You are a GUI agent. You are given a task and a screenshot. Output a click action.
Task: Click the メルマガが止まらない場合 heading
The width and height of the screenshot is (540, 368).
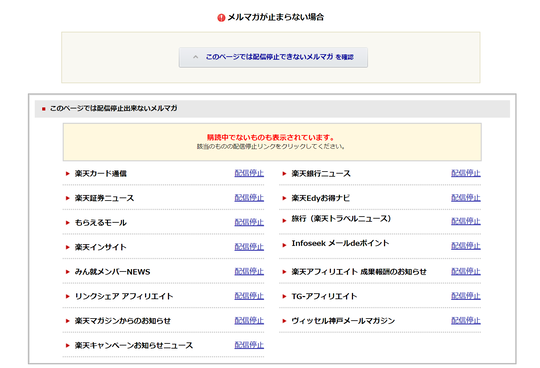276,17
